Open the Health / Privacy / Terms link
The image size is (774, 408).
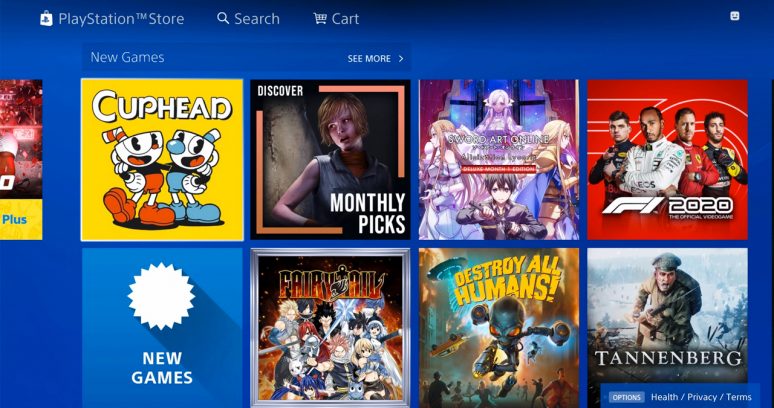point(701,397)
